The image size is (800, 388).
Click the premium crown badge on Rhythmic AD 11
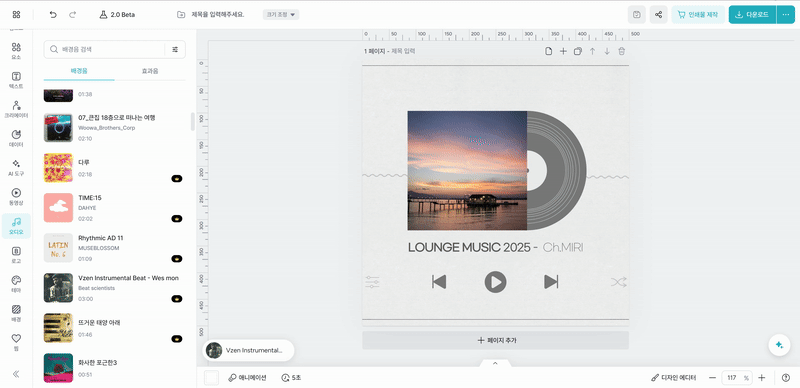click(x=177, y=259)
